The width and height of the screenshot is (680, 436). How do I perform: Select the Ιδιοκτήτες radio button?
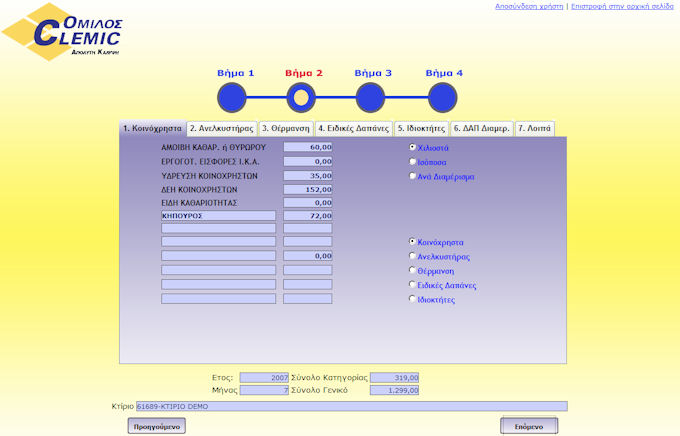pos(412,299)
